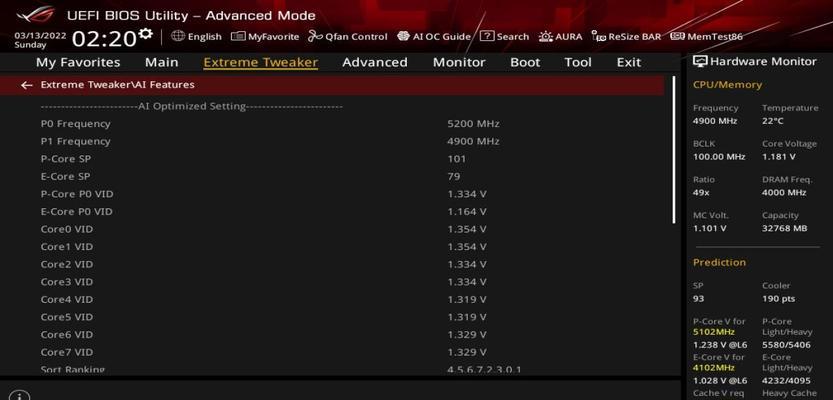Click the E-Core SP value 79
This screenshot has width=833, height=400.
coord(454,176)
